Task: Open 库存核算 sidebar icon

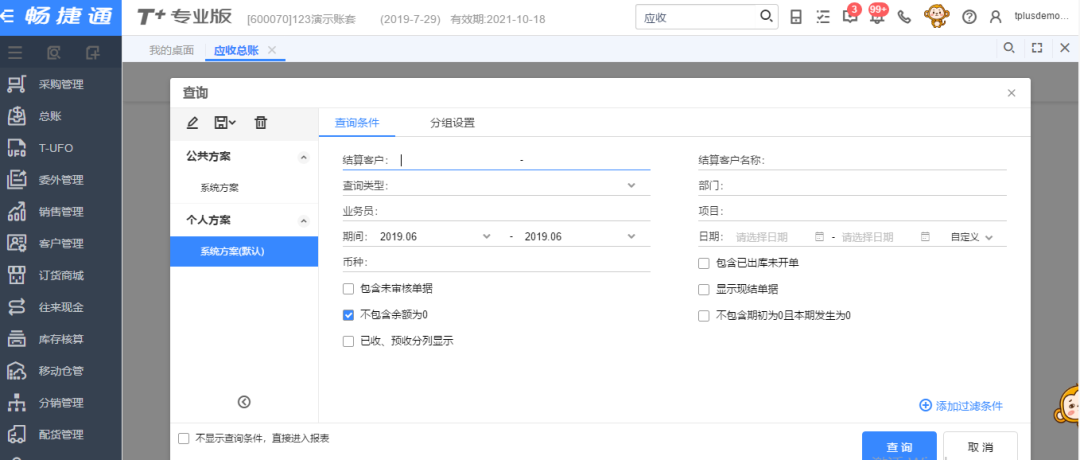Action: 16,339
